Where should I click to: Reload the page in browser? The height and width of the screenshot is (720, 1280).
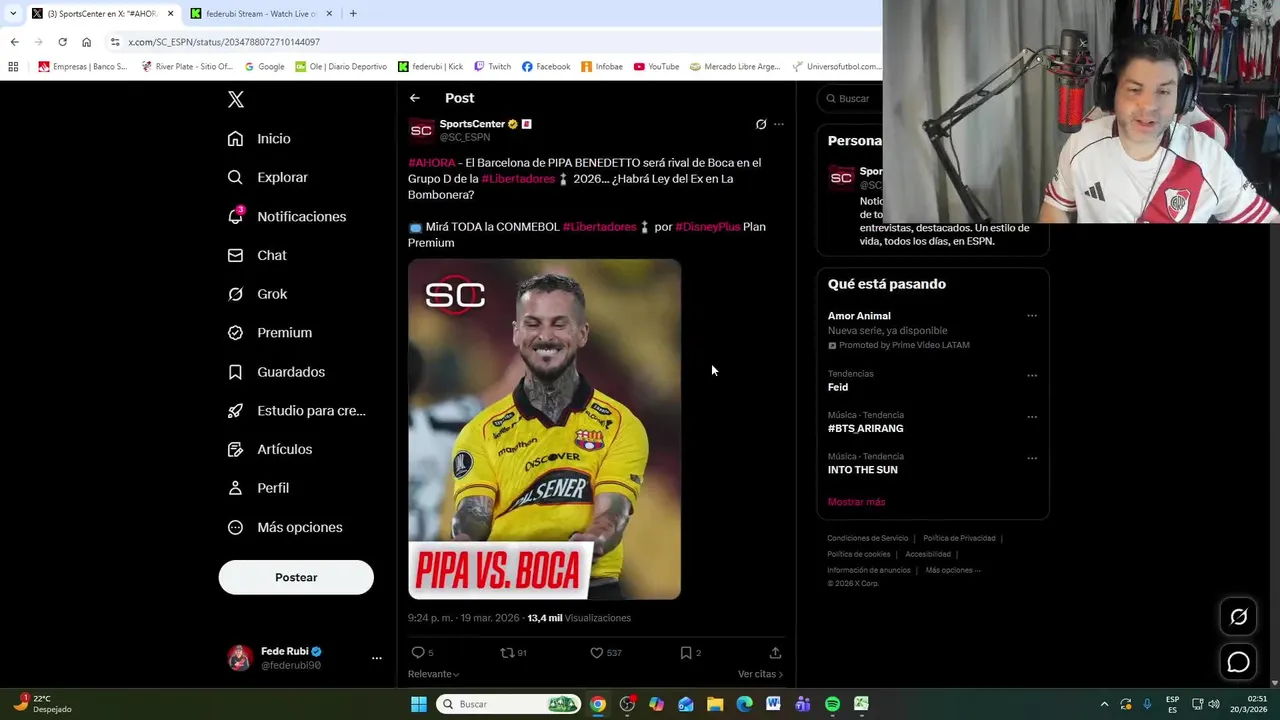(62, 42)
